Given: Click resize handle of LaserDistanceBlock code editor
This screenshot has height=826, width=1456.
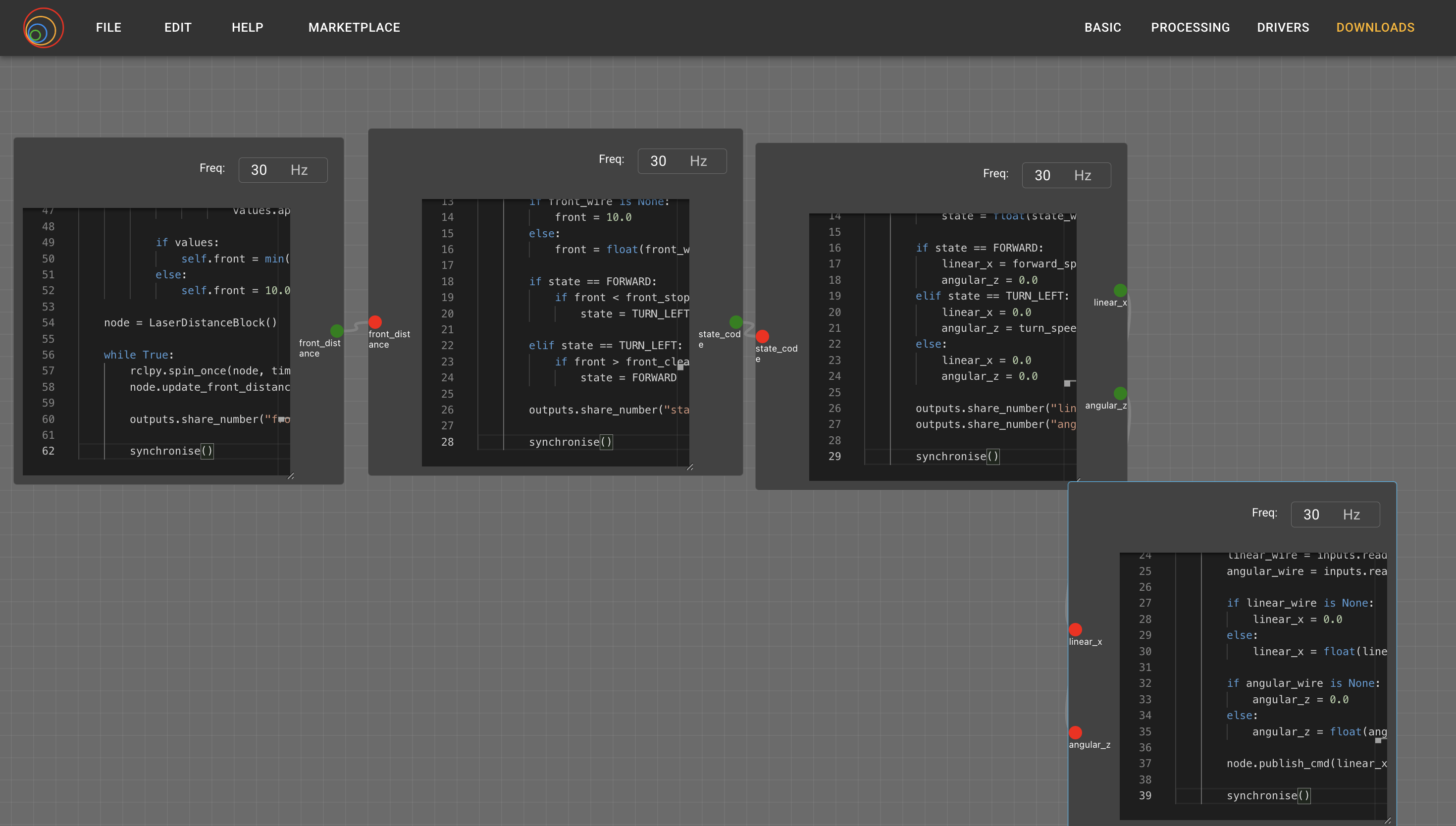Looking at the screenshot, I should coord(290,476).
